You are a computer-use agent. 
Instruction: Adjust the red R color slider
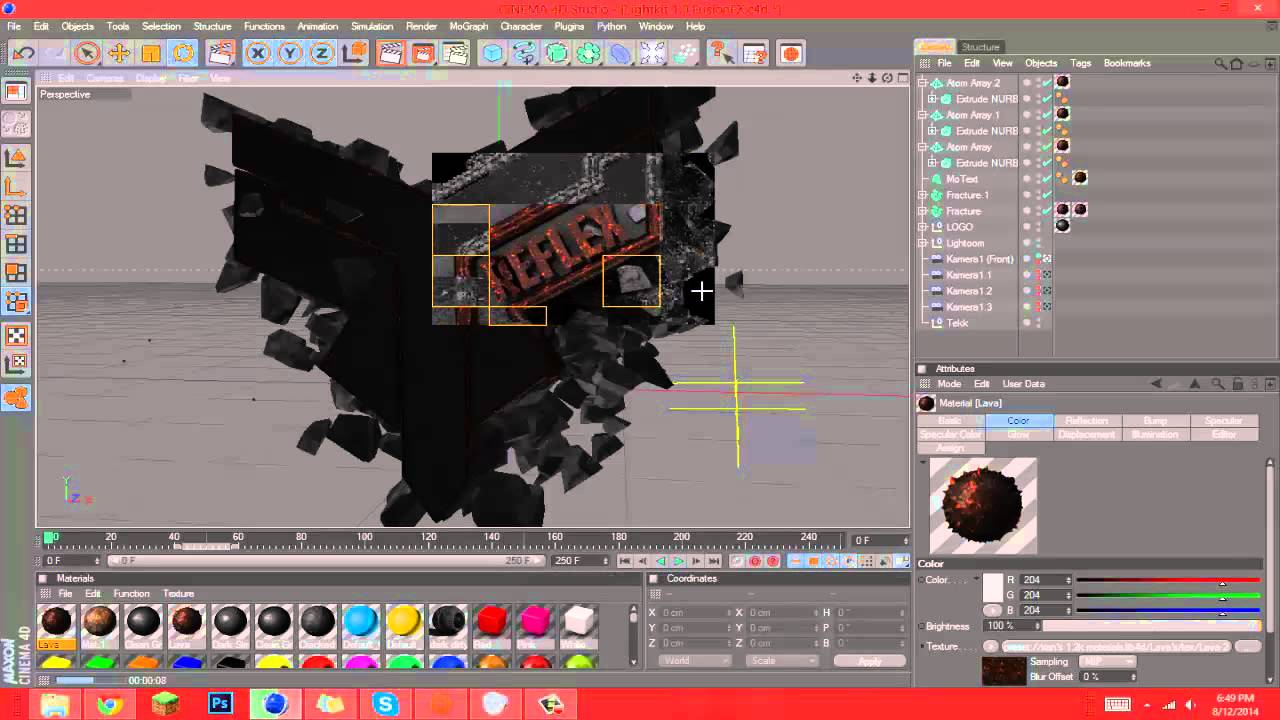click(x=1167, y=580)
